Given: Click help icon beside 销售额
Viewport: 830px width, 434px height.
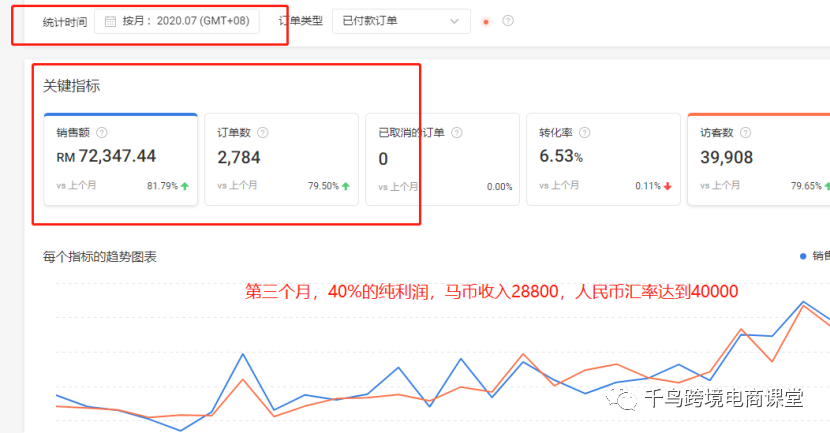Looking at the screenshot, I should [102, 132].
